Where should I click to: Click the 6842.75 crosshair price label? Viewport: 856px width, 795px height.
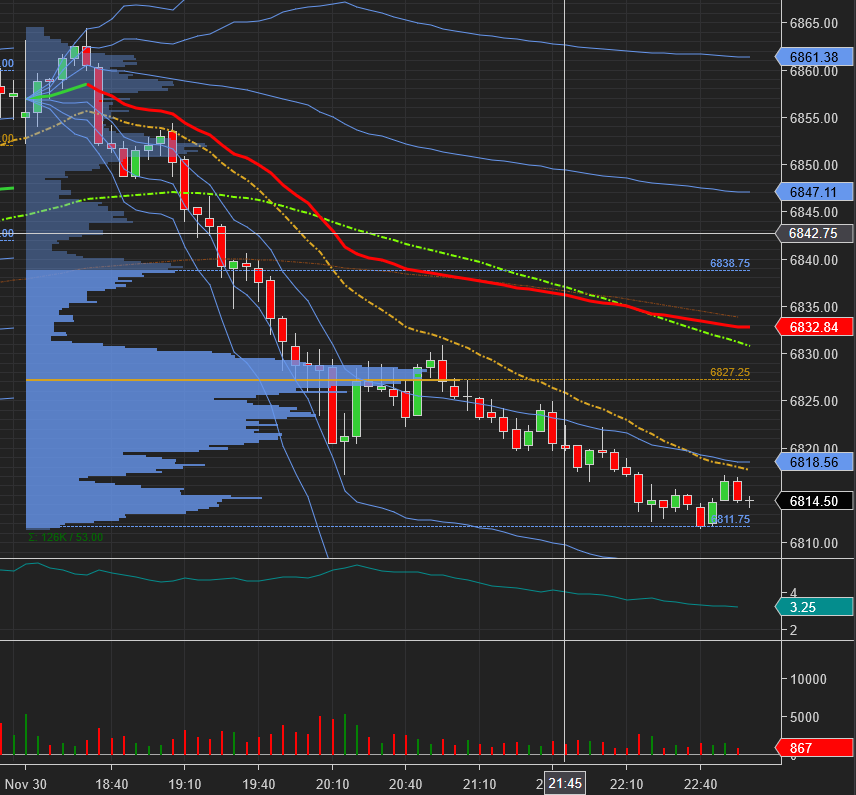(x=814, y=234)
